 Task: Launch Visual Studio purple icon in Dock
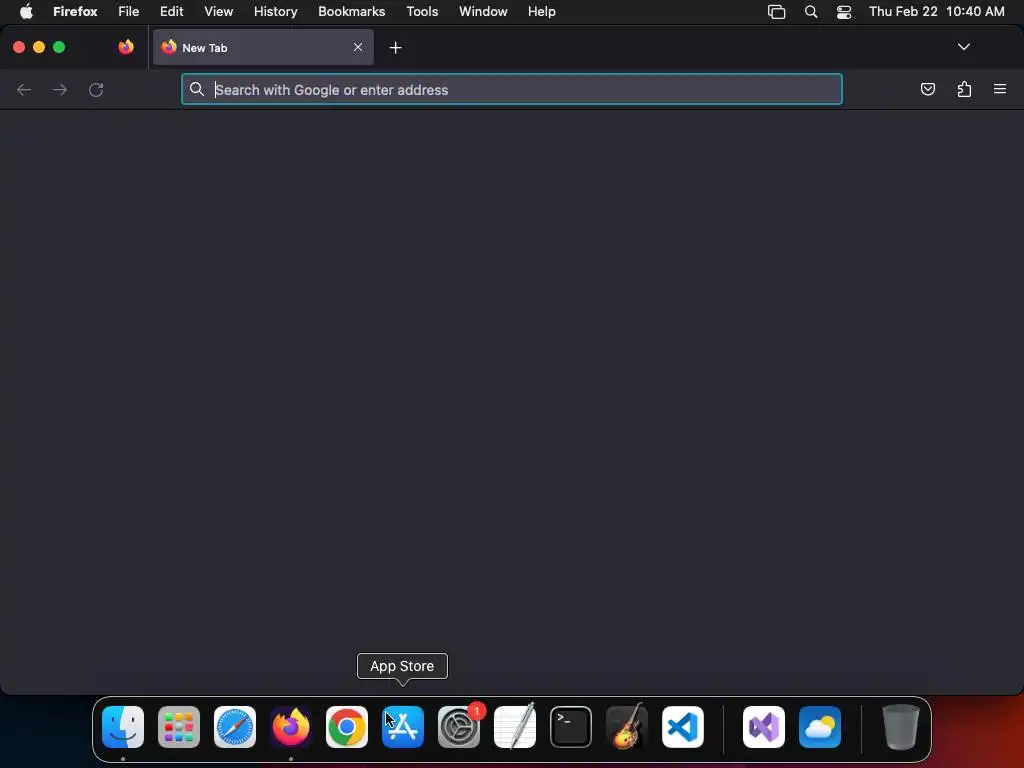coord(764,727)
